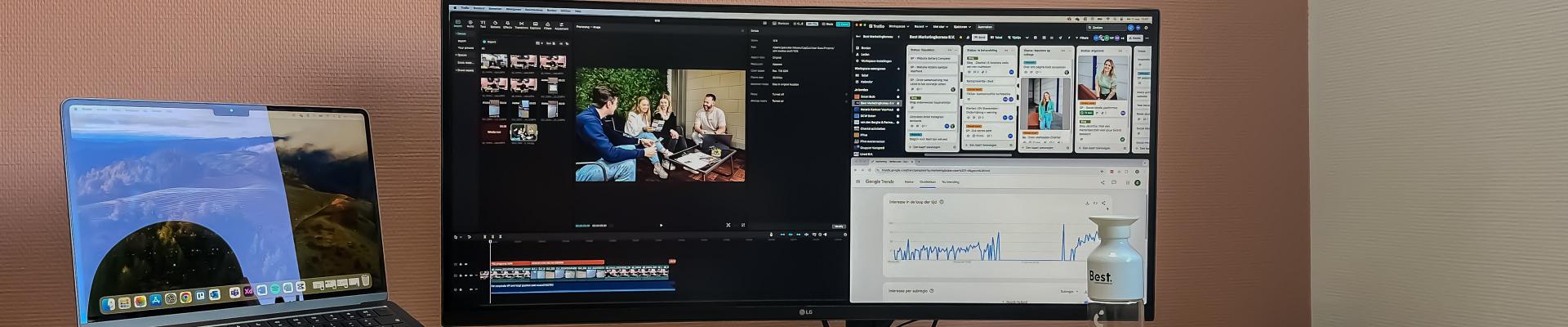Open the Adjustment tab in CapCut
The width and height of the screenshot is (1568, 327).
click(x=562, y=25)
